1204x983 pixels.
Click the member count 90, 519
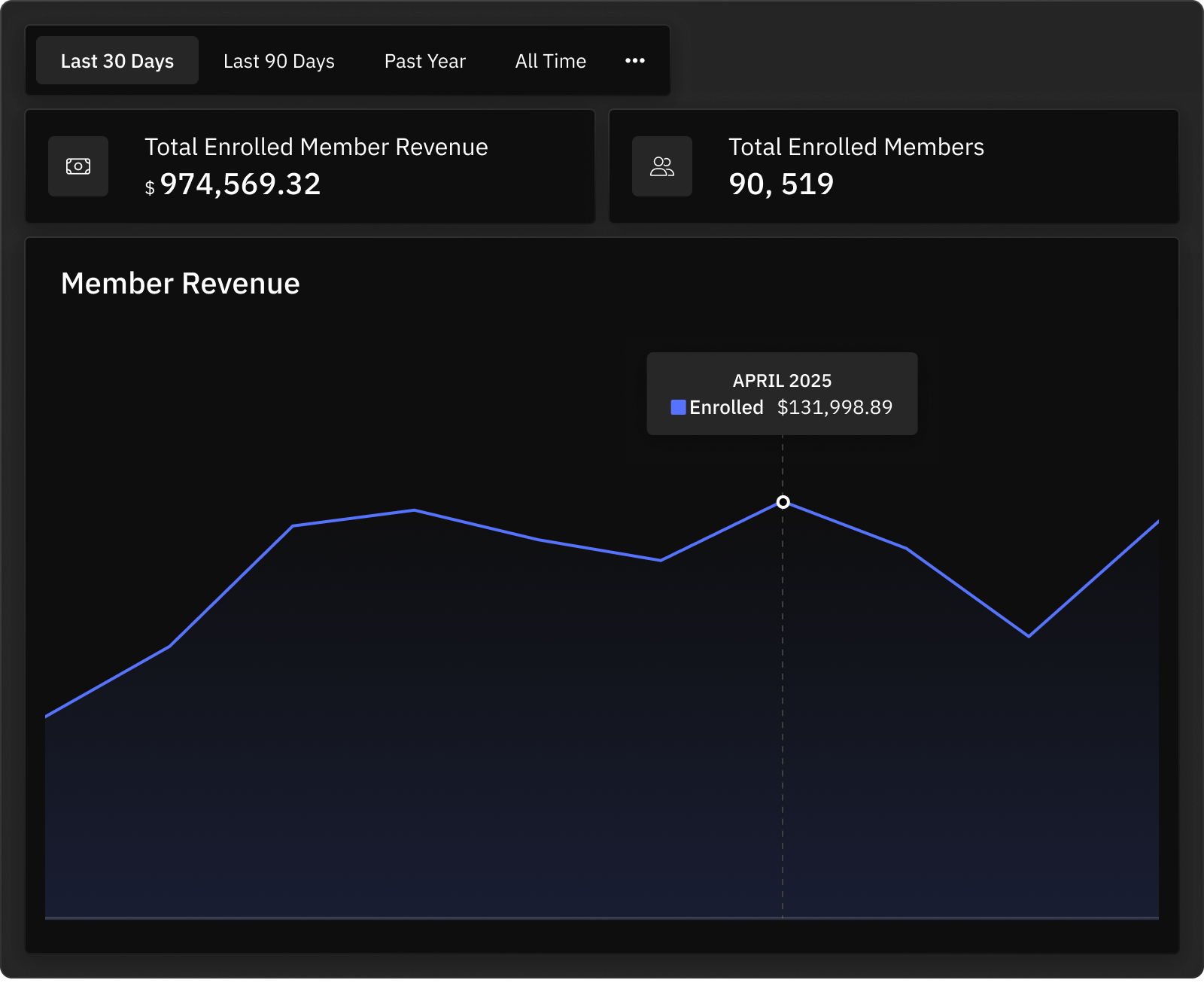click(x=781, y=184)
